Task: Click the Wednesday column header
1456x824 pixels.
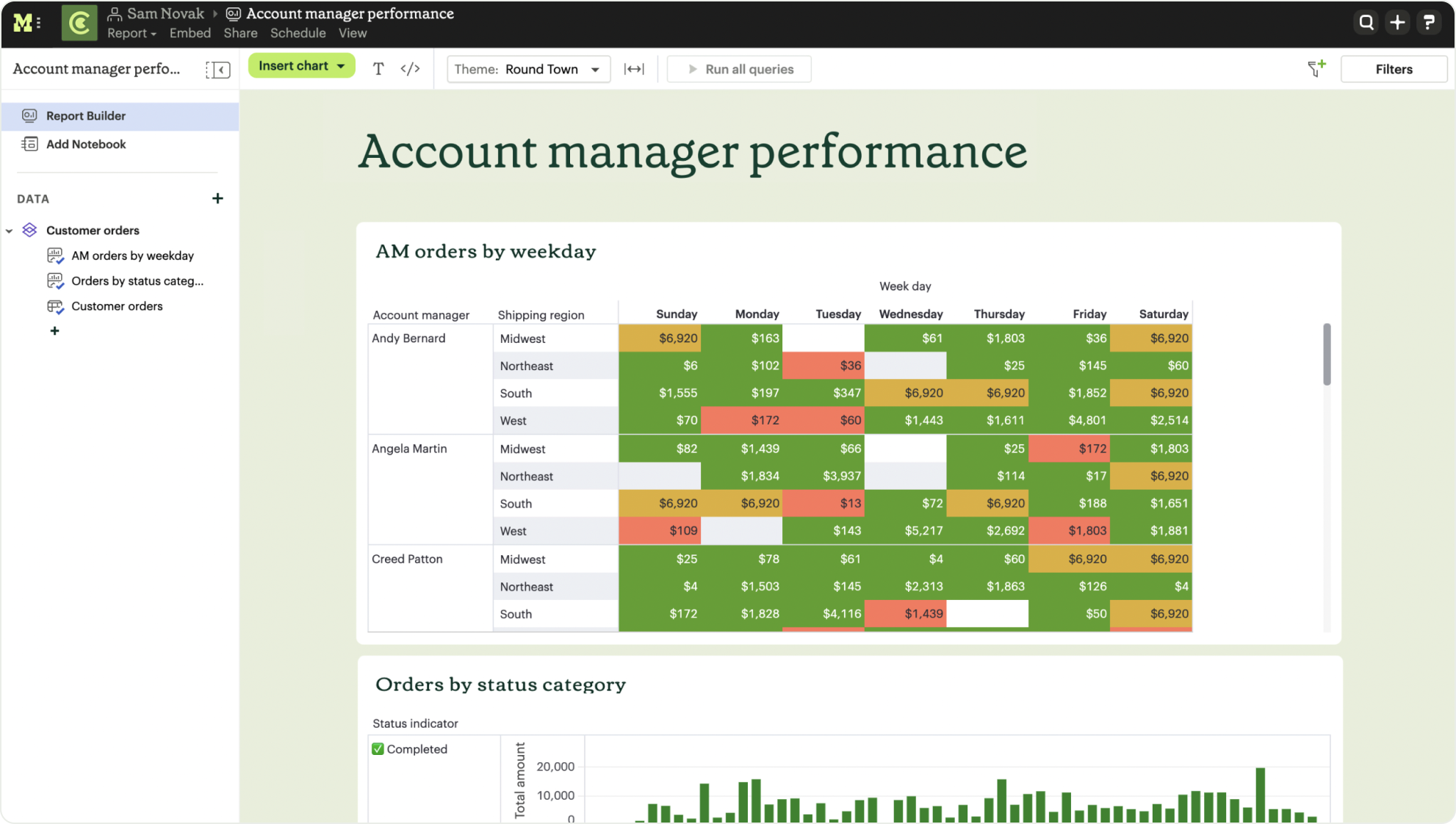Action: [911, 314]
